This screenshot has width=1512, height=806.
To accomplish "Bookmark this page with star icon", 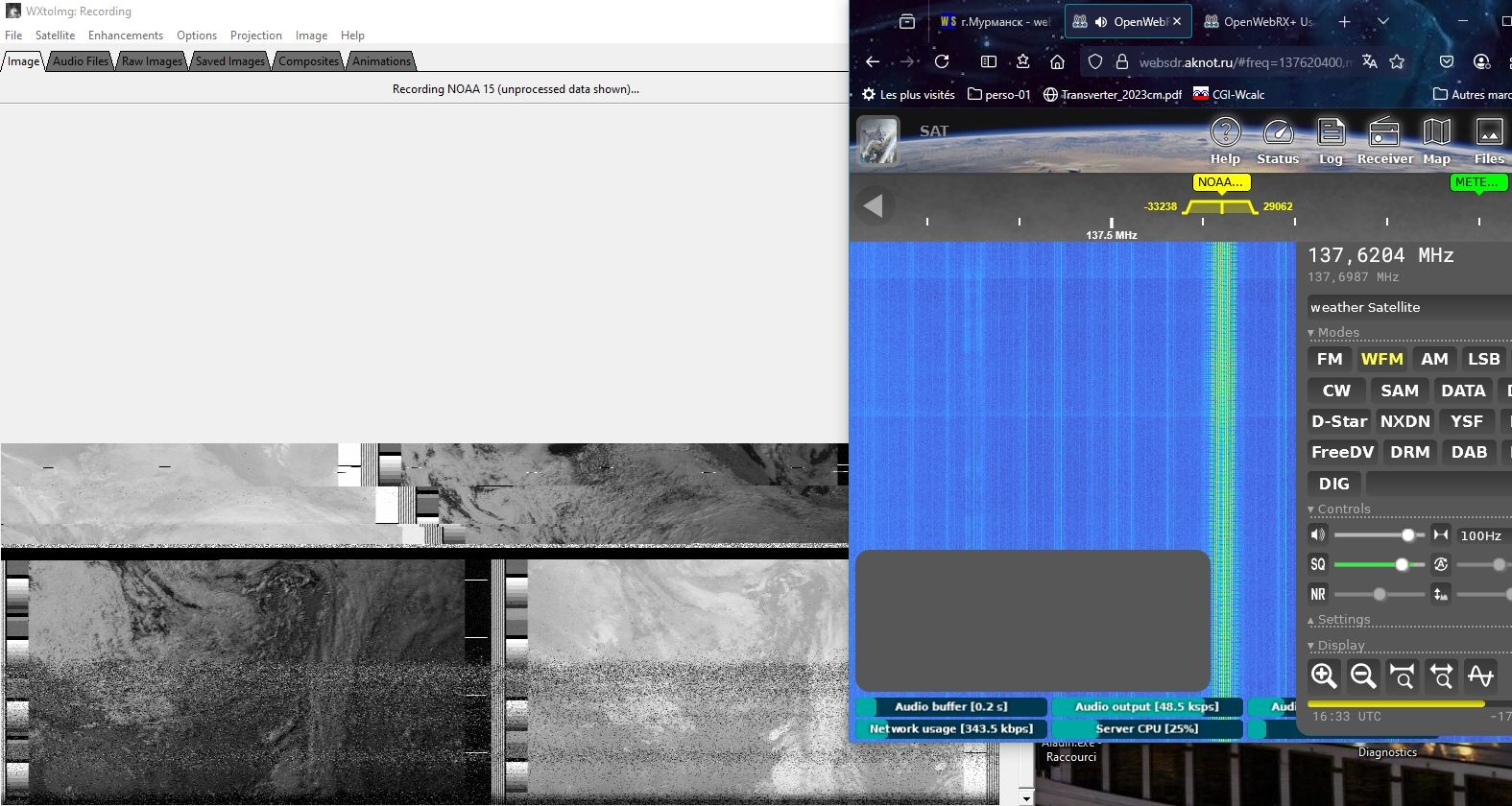I will pyautogui.click(x=1397, y=61).
